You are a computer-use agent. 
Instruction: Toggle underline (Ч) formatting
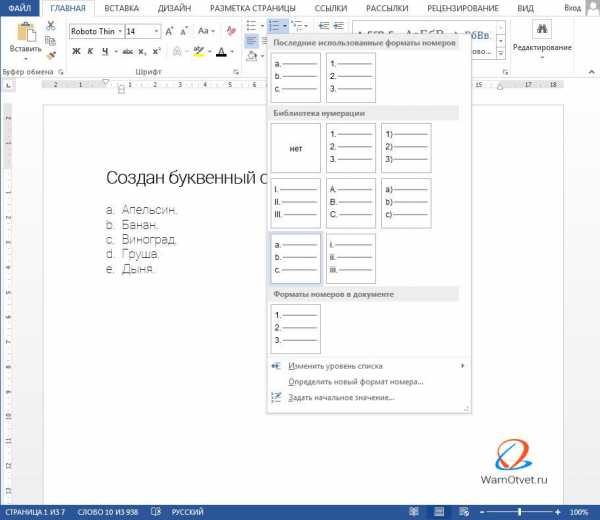pyautogui.click(x=105, y=51)
